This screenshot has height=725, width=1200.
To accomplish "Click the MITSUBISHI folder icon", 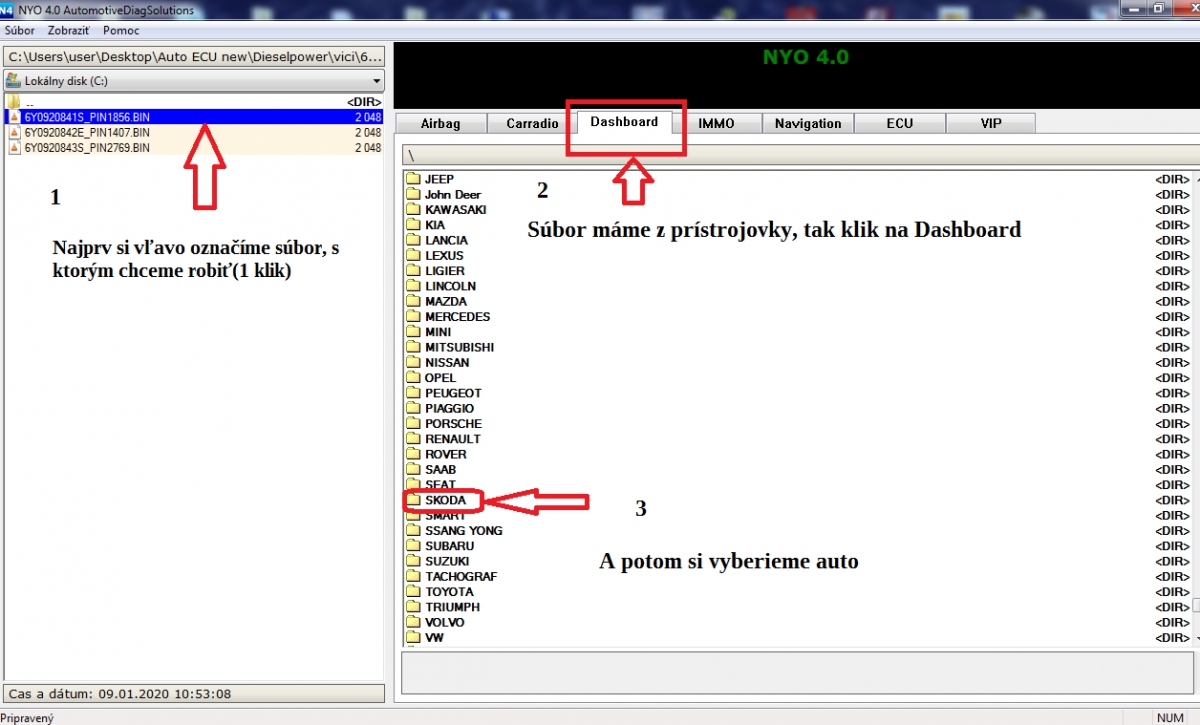I will coord(413,347).
